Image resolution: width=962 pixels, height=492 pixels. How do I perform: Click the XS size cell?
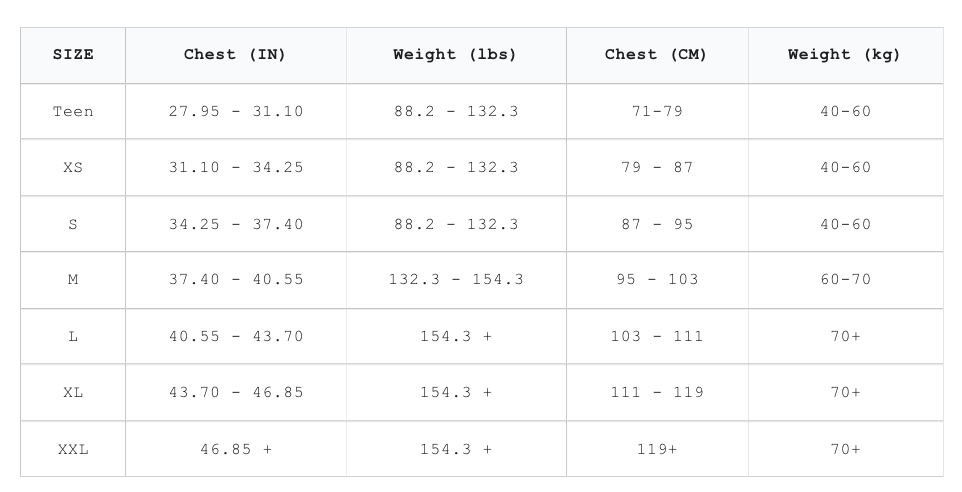click(73, 167)
